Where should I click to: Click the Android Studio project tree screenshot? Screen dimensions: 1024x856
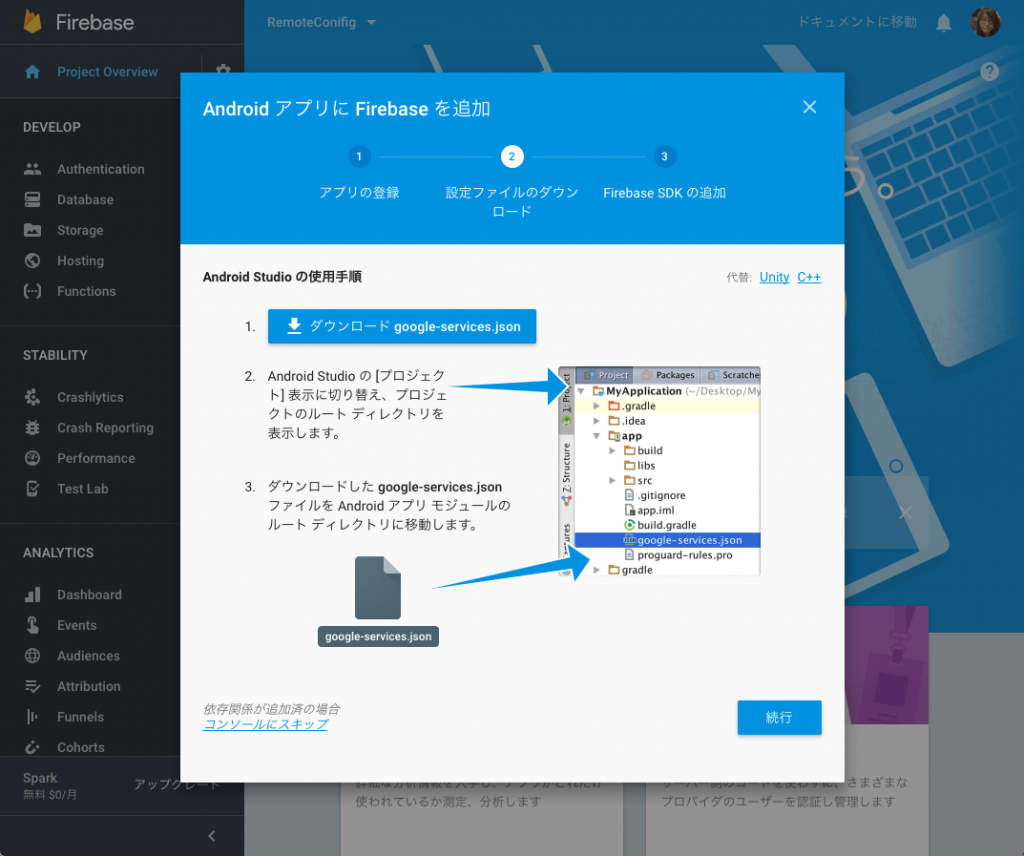tap(660, 471)
